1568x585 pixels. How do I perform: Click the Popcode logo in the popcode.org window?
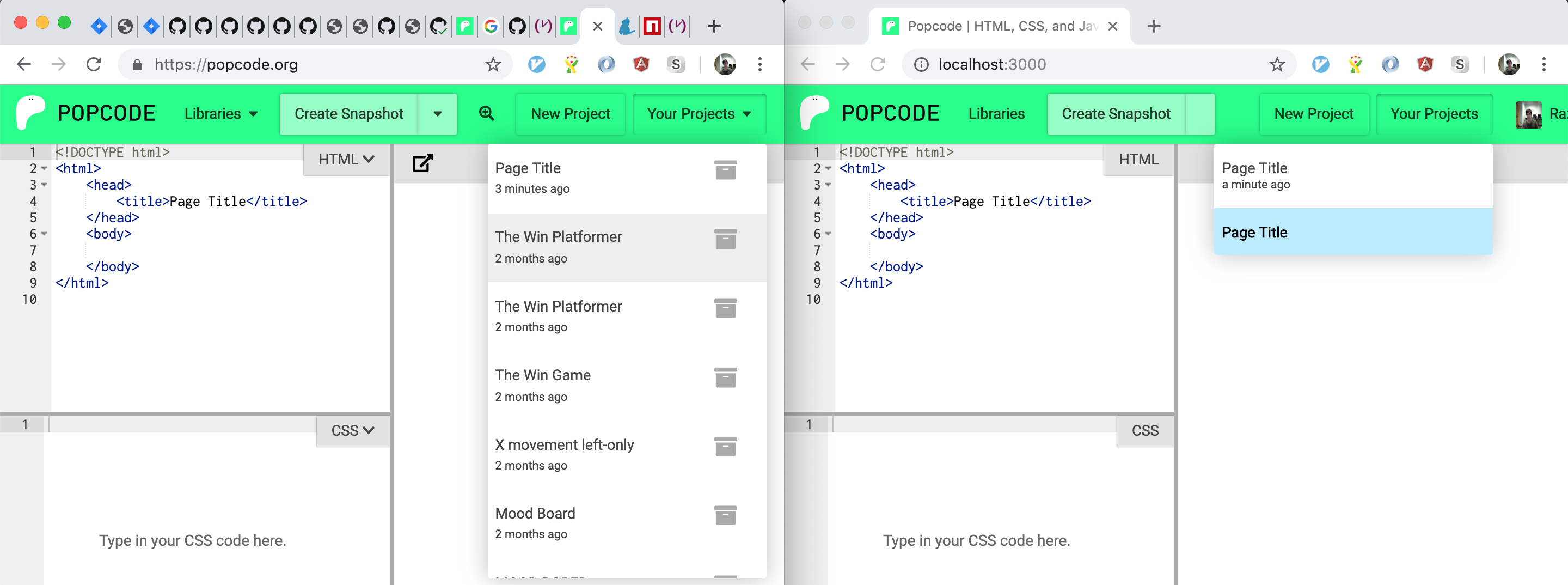pyautogui.click(x=30, y=113)
